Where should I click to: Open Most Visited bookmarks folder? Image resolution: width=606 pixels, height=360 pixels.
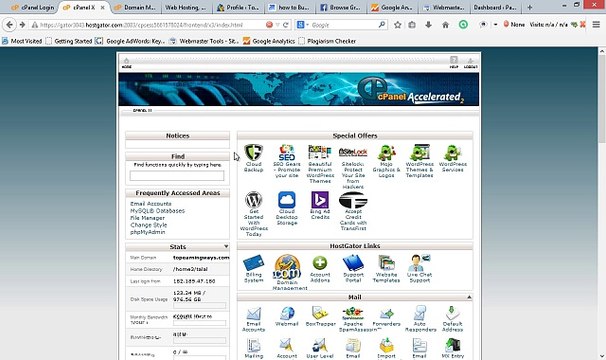click(22, 41)
